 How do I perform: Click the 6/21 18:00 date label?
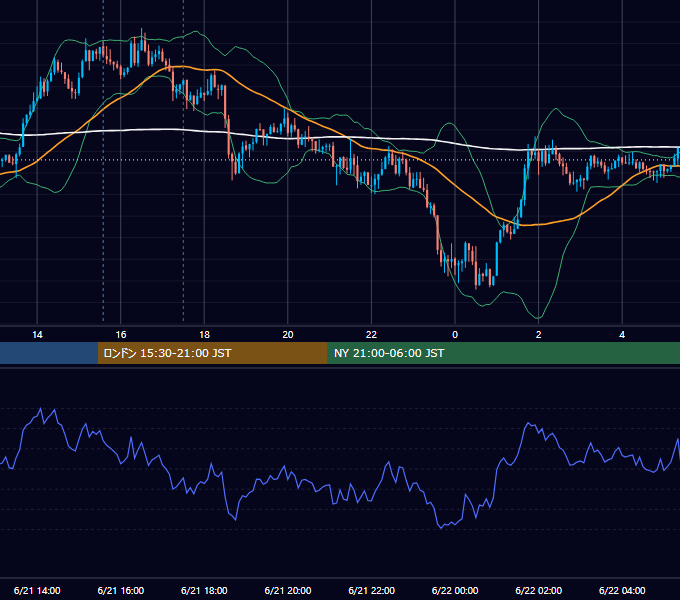point(204,590)
